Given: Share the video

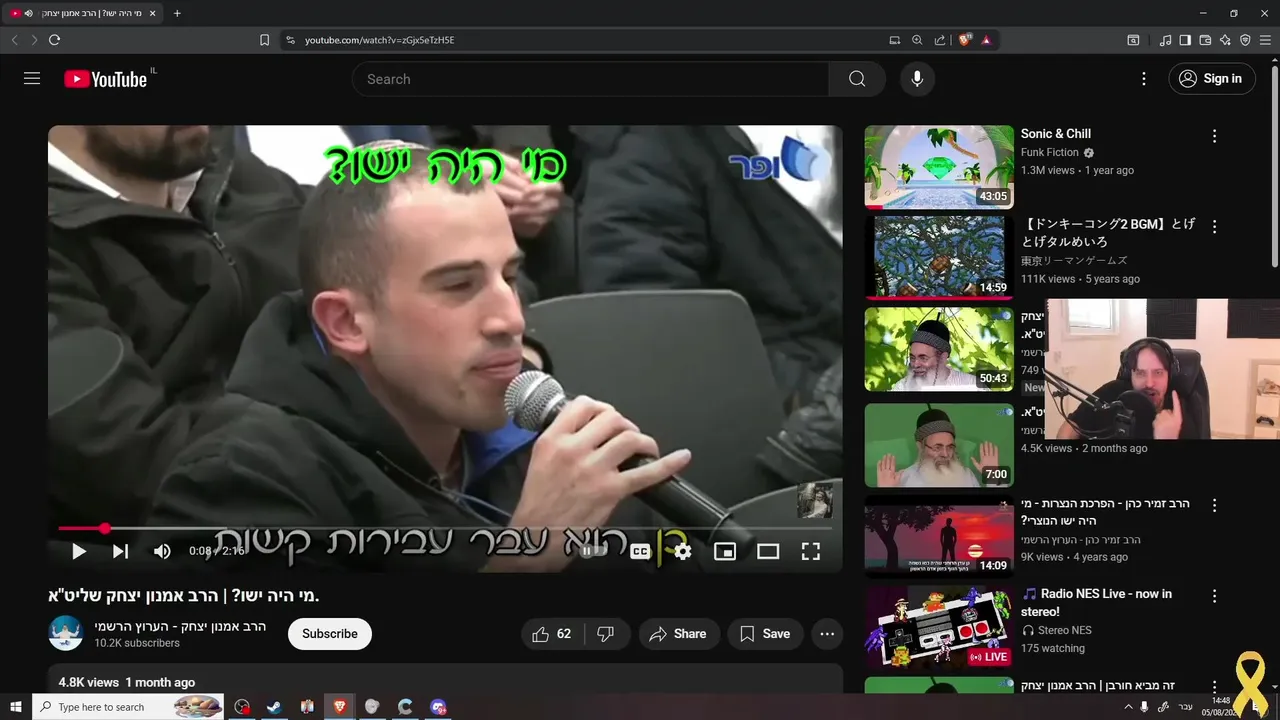Looking at the screenshot, I should click(678, 634).
